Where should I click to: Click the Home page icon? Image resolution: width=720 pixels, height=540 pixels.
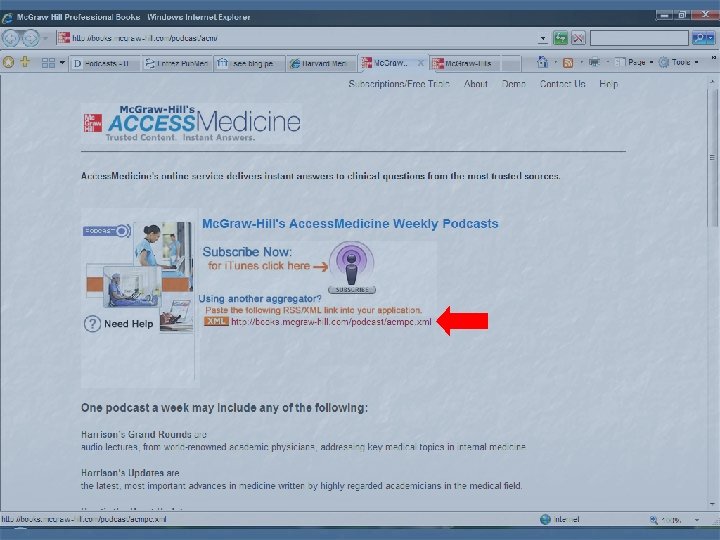coord(542,62)
